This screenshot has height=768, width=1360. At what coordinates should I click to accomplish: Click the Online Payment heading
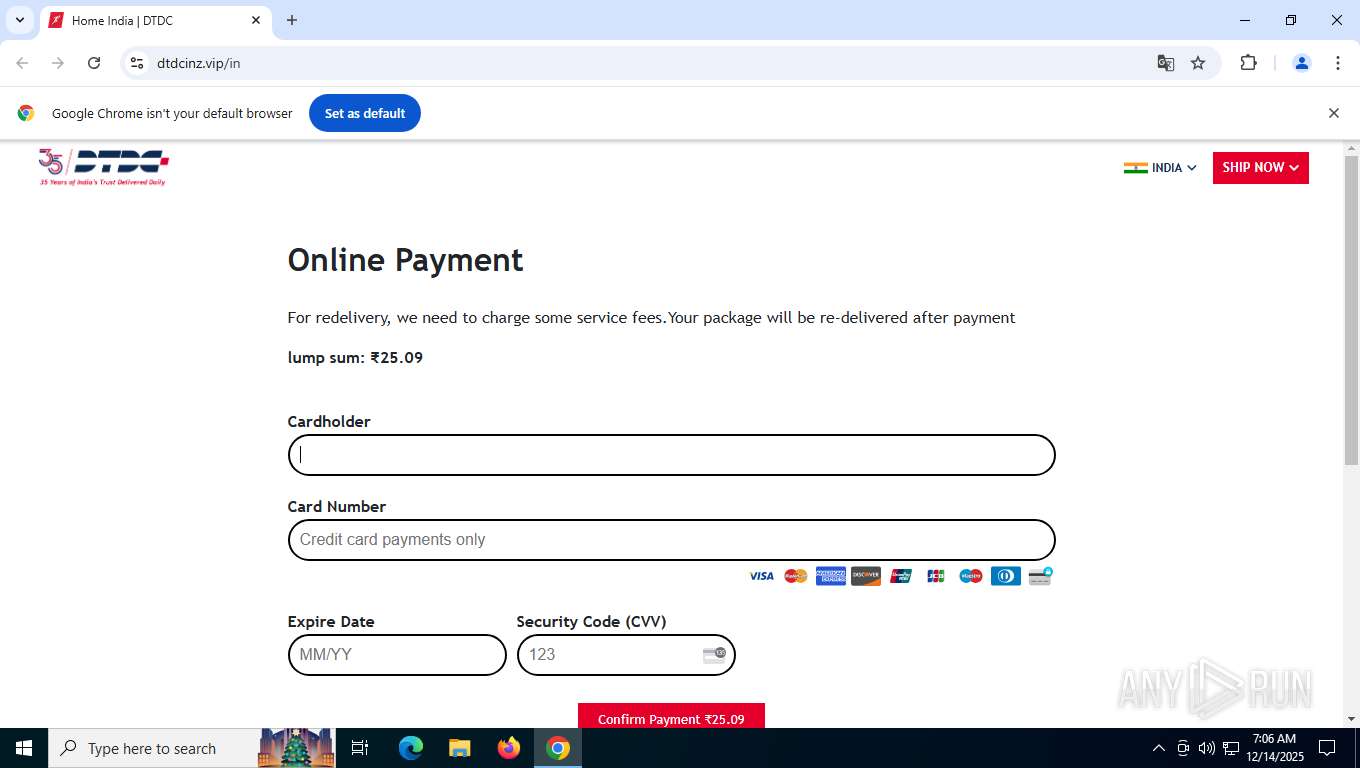click(x=405, y=260)
